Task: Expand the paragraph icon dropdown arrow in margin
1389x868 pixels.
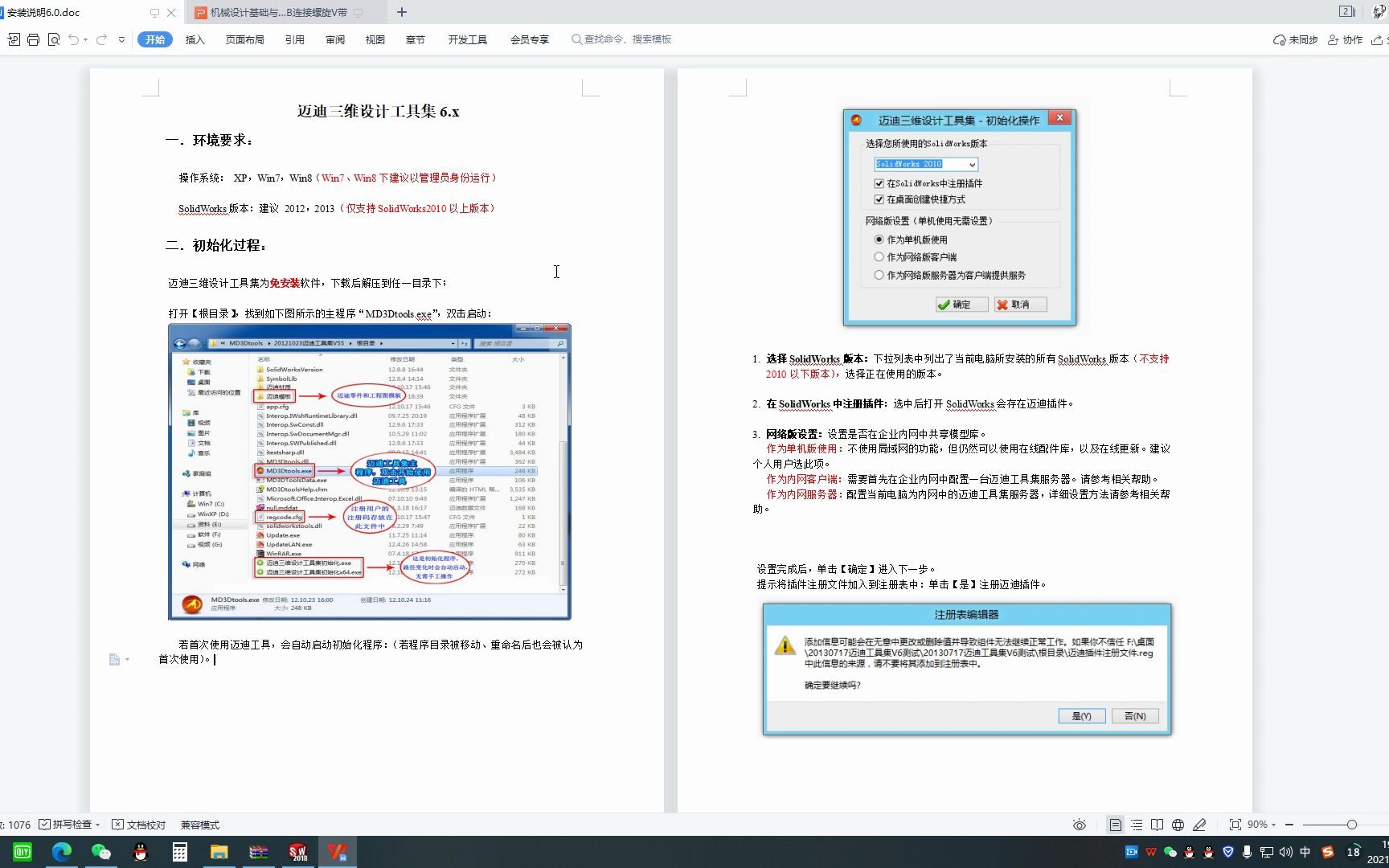Action: click(x=127, y=660)
